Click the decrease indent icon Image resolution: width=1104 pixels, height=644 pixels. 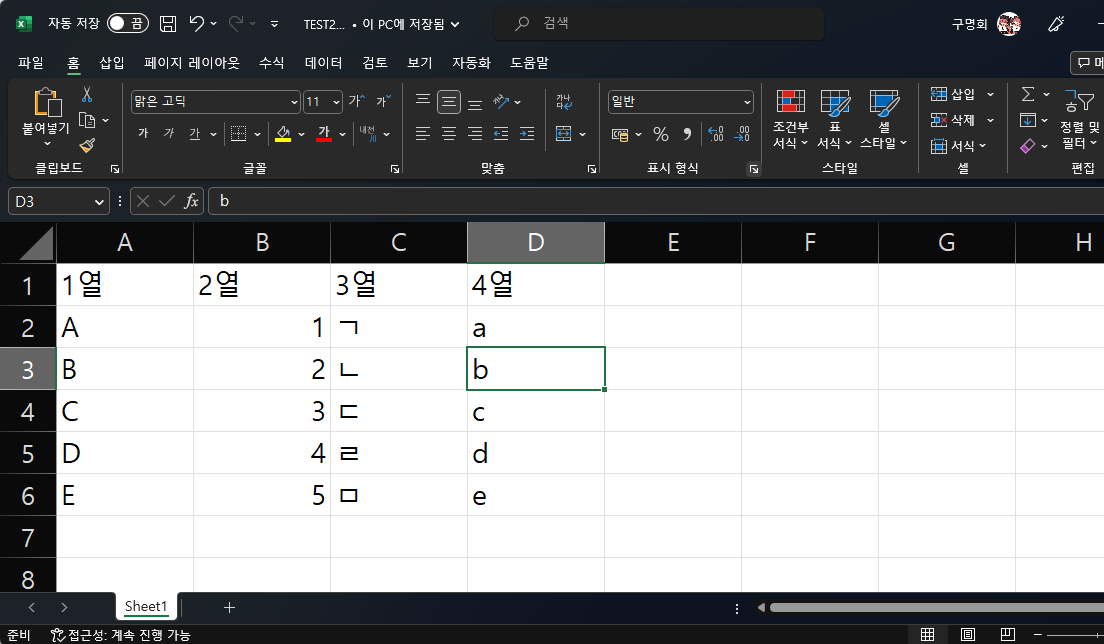[501, 134]
